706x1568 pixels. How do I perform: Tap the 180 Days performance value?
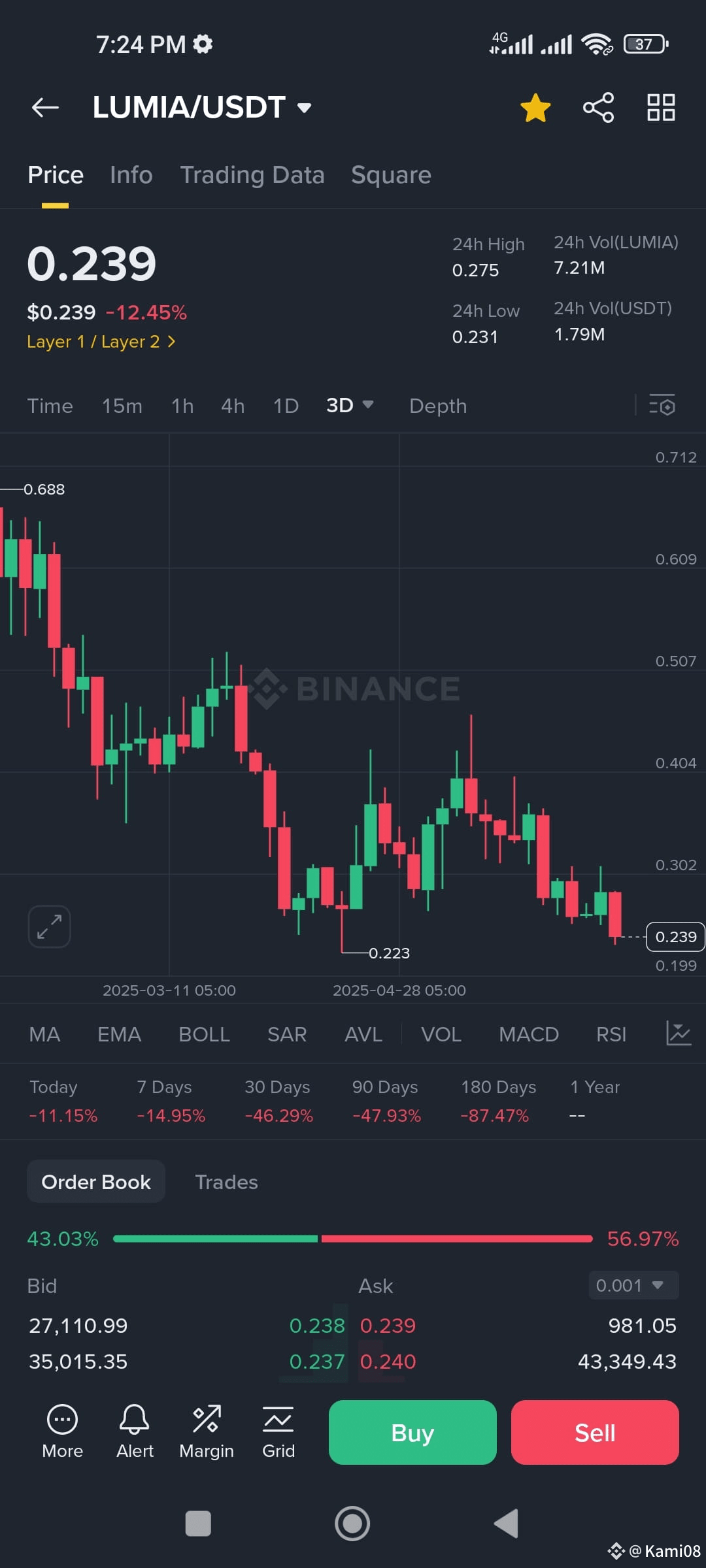494,1115
